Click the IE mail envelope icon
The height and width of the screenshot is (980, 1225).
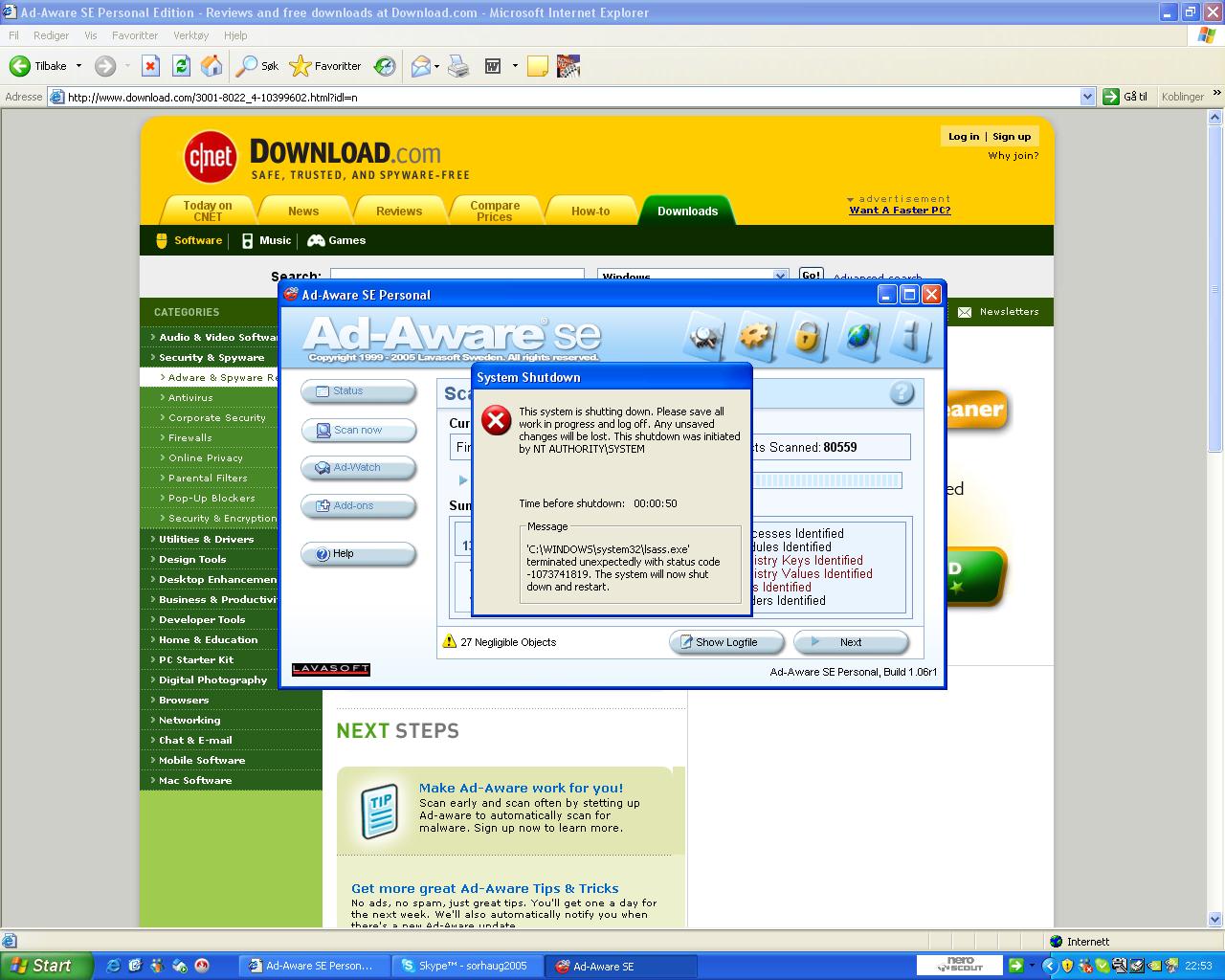[x=420, y=66]
